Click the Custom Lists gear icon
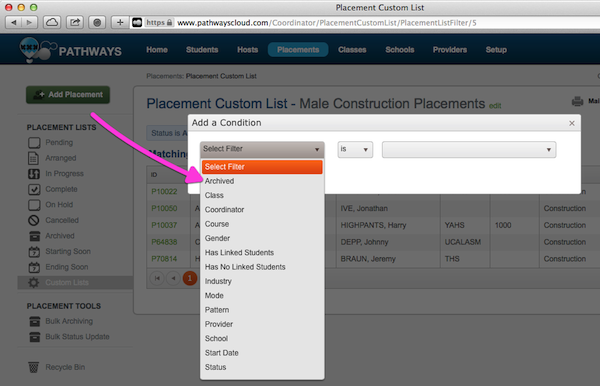The image size is (600, 386). (x=34, y=283)
